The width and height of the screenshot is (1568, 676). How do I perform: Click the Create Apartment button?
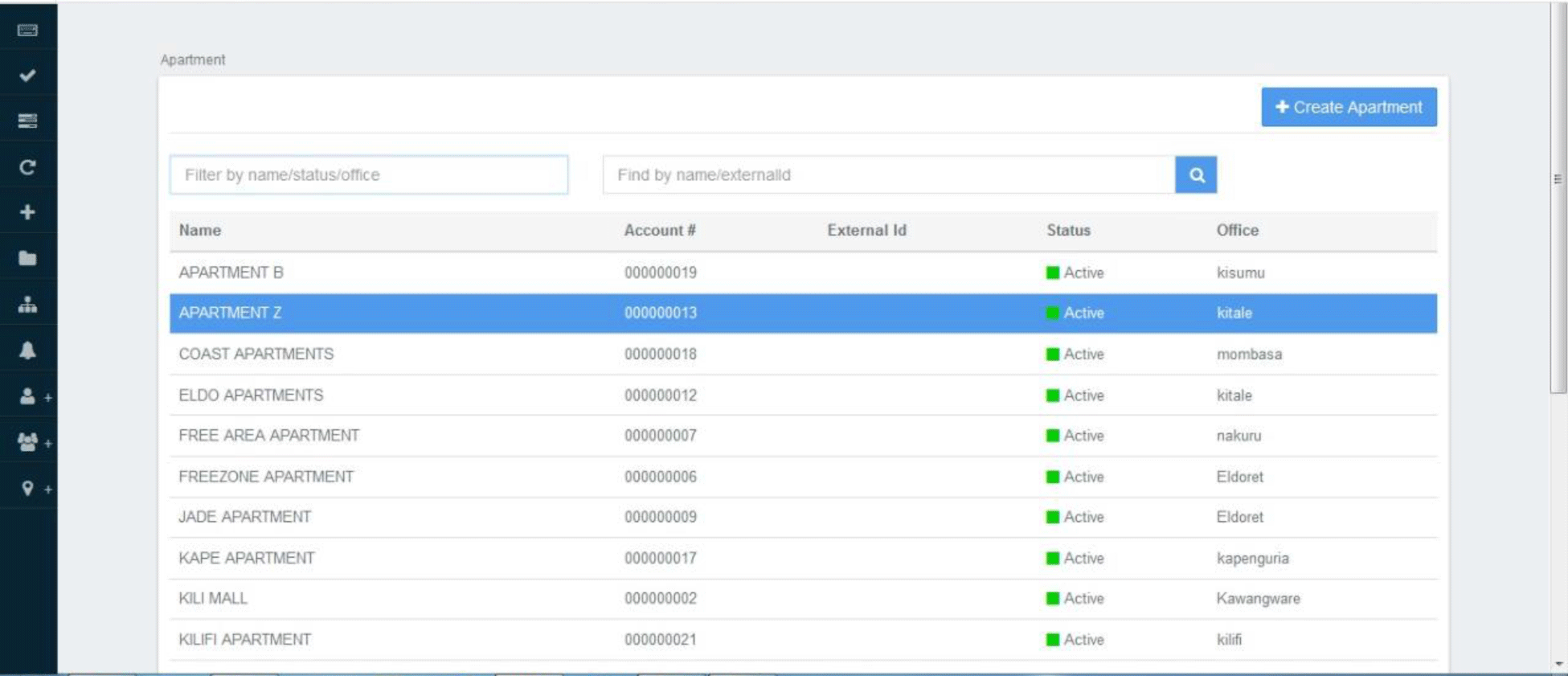point(1349,107)
